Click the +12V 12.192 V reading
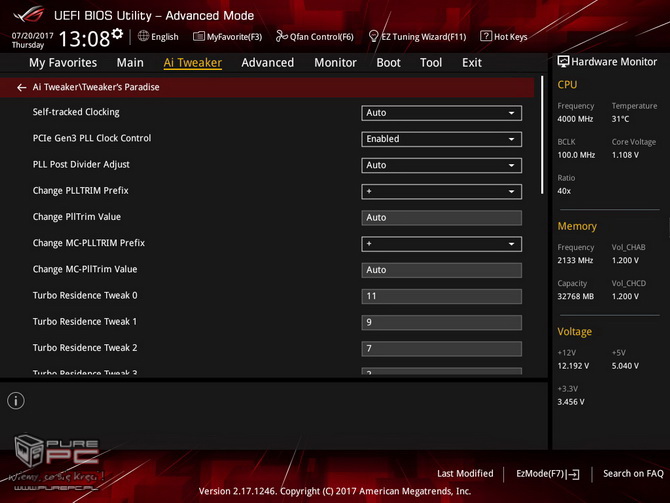670x503 pixels. [573, 366]
